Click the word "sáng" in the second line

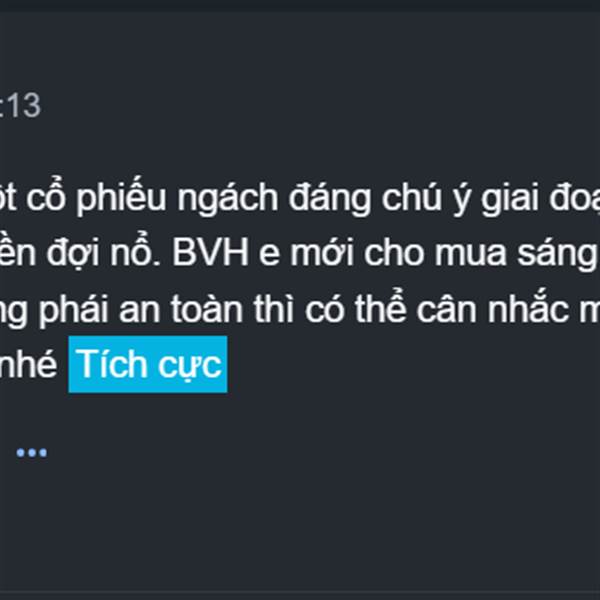click(557, 254)
